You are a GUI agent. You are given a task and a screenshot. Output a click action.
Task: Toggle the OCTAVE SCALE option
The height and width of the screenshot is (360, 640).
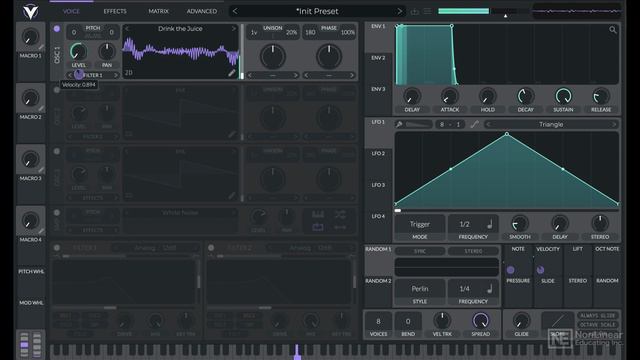click(x=598, y=325)
